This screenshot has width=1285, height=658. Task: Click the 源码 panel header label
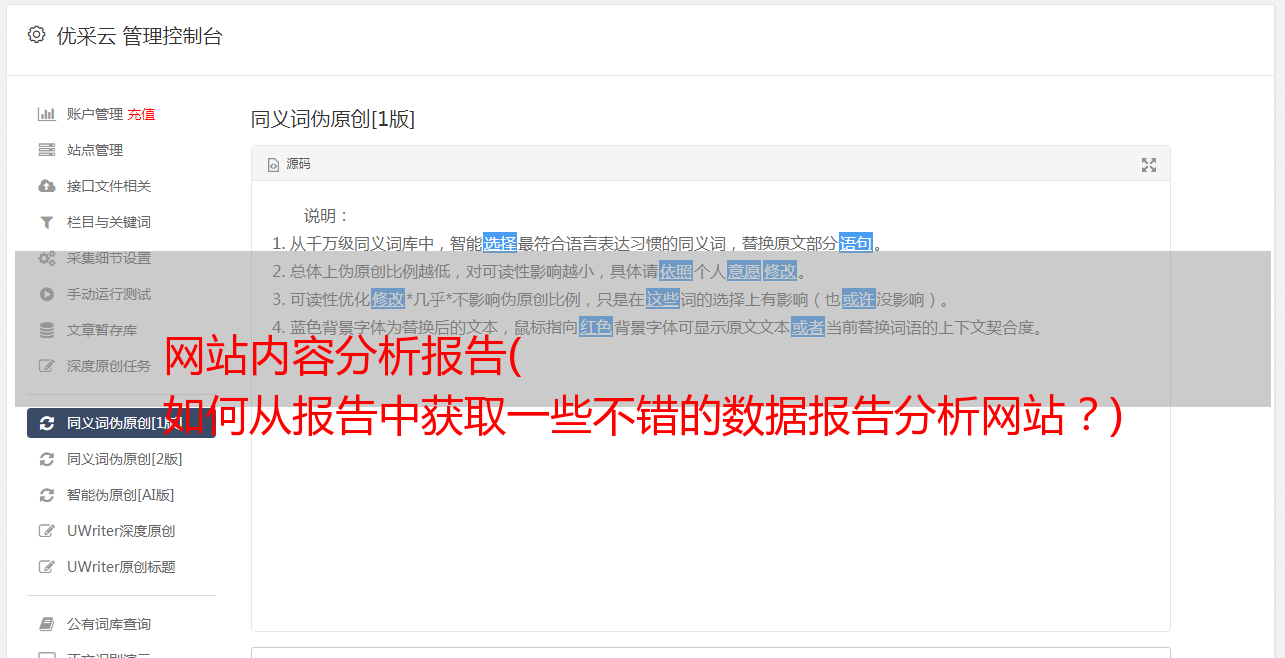pos(298,164)
